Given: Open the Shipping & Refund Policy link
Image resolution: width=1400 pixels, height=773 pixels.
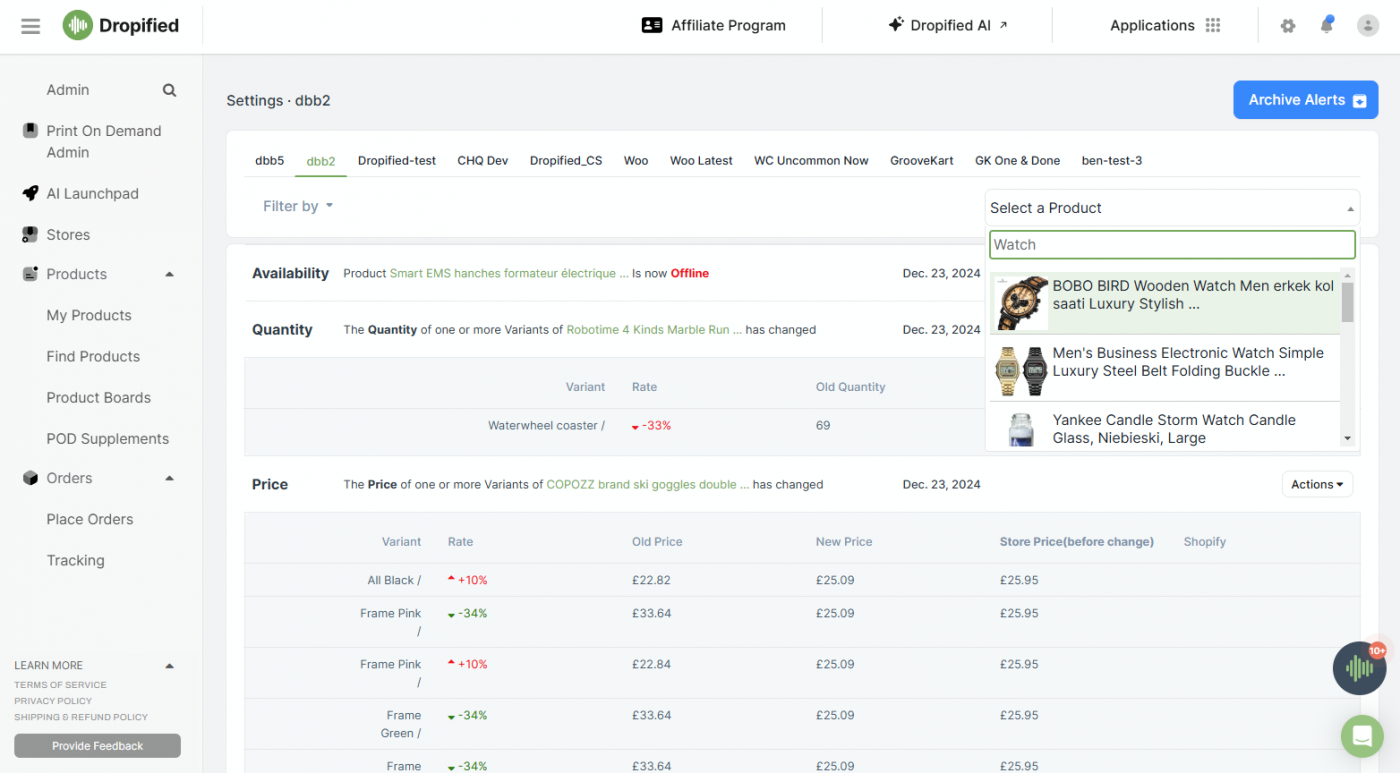Looking at the screenshot, I should (x=81, y=717).
